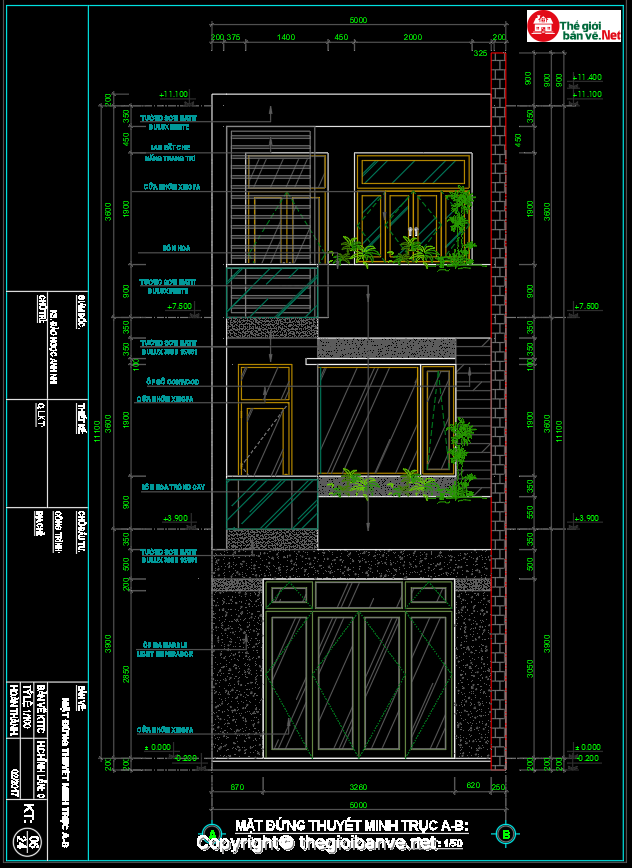Select the '375' dimension text

(233, 37)
